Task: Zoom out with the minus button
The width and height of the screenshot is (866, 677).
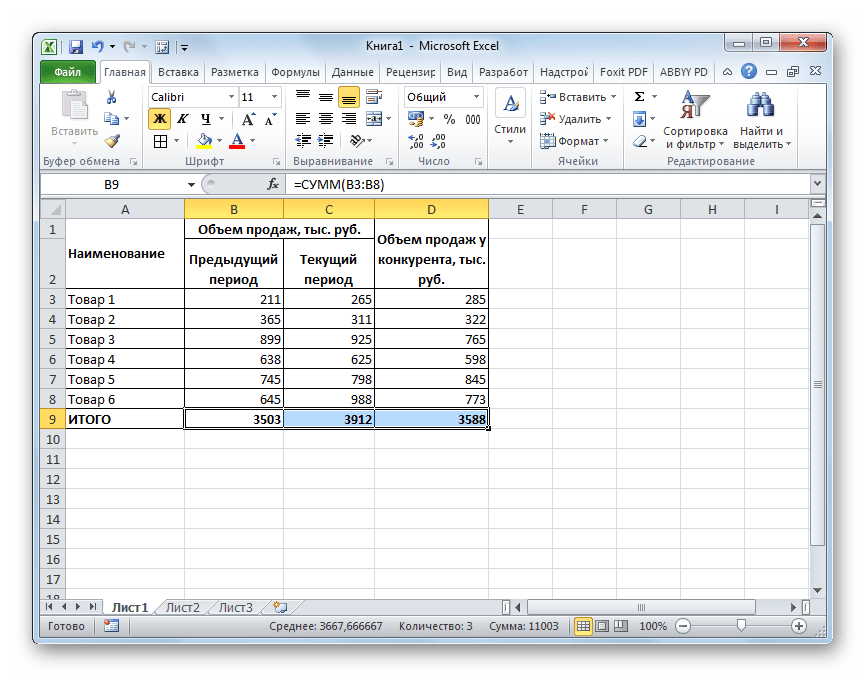Action: point(683,626)
